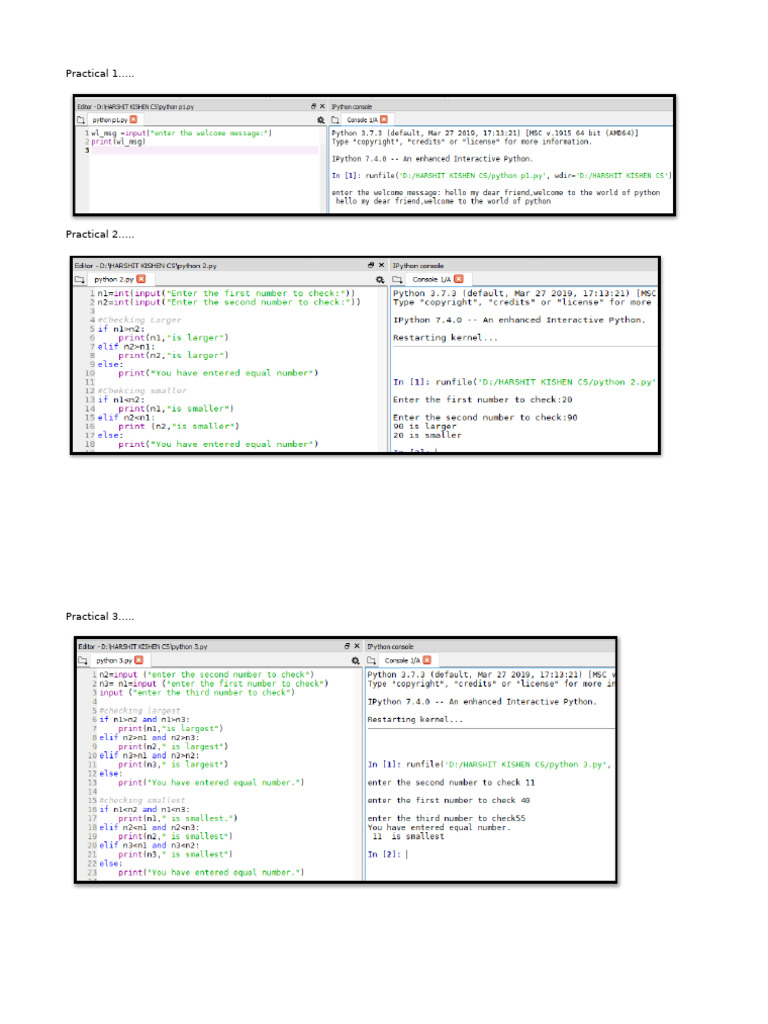Click the 'elif n2>n1:' code line
This screenshot has height=1024, width=768.
pyautogui.click(x=126, y=347)
